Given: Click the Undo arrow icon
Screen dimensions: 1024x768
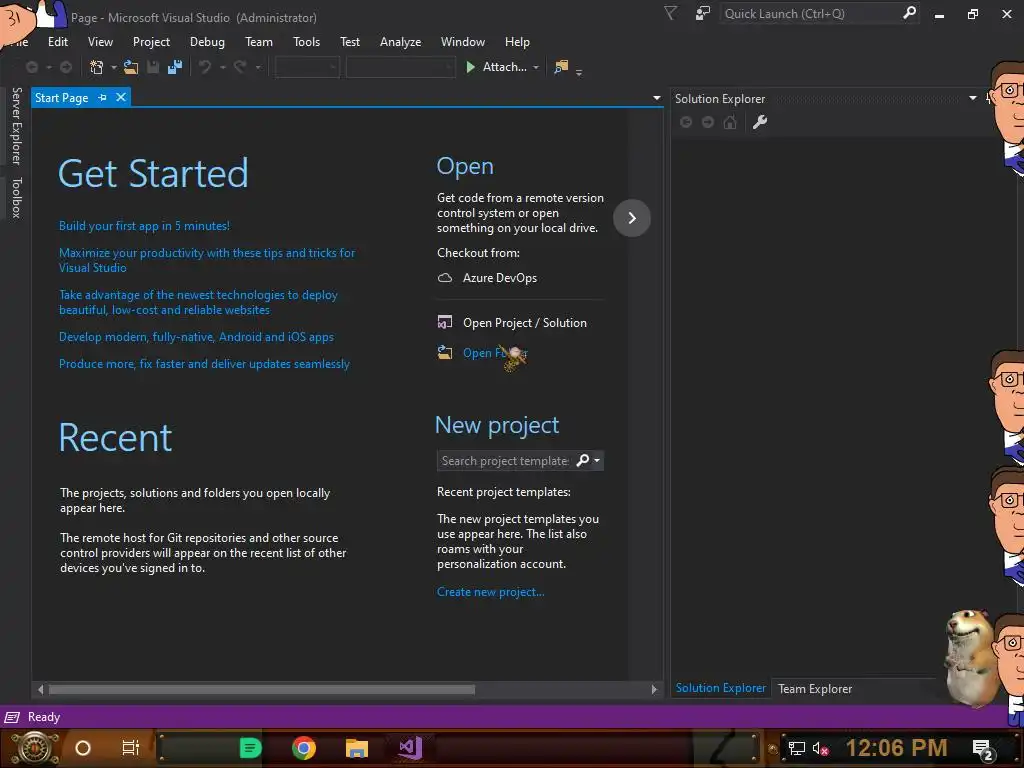Looking at the screenshot, I should pyautogui.click(x=205, y=67).
